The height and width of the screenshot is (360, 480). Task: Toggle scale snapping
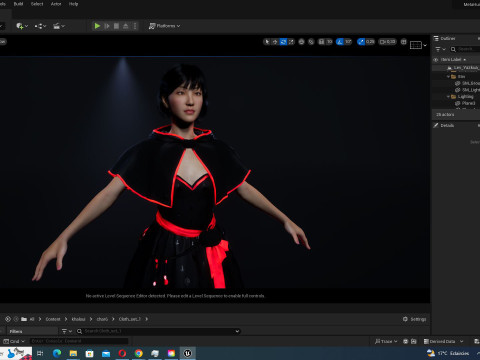(361, 42)
